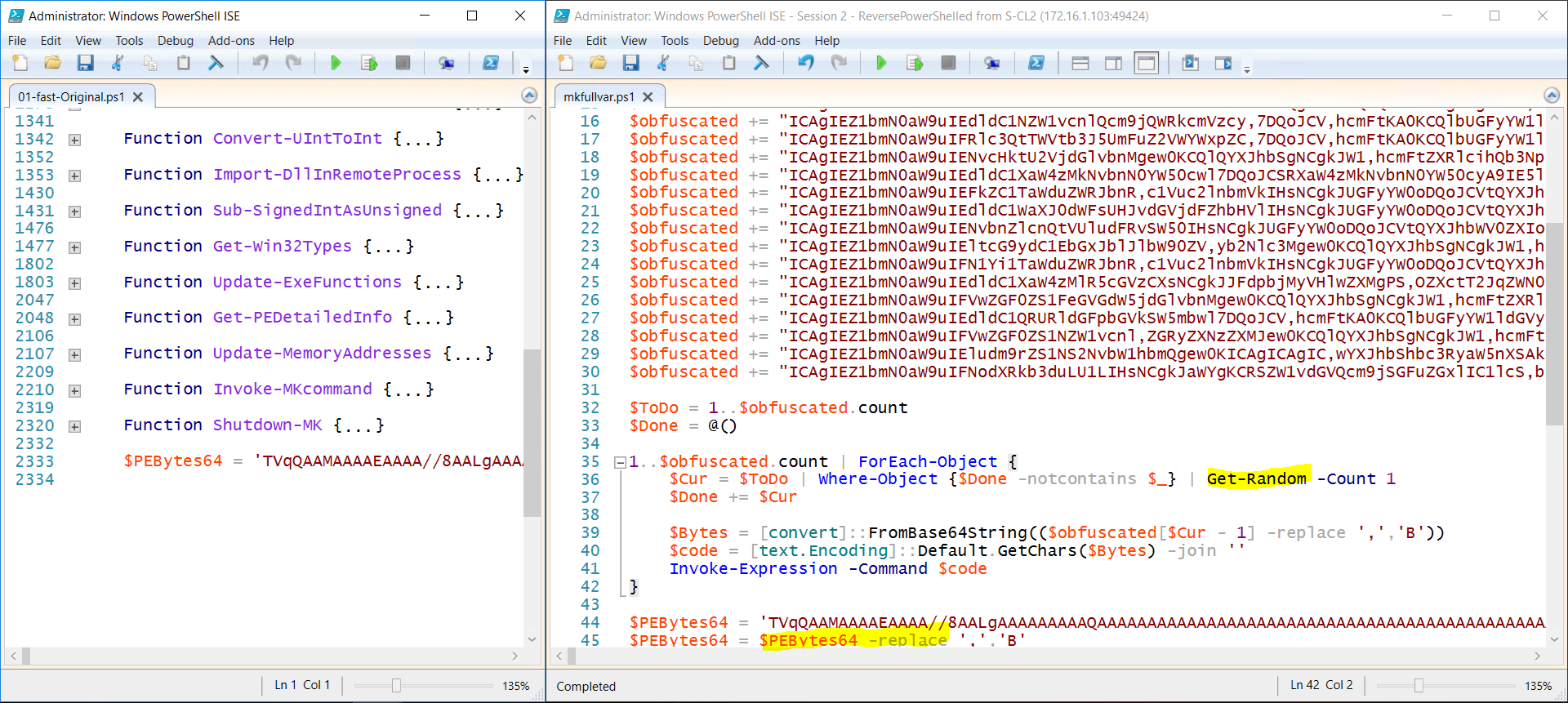Expand Function Import-DllInRemoteProcess fold
Viewport: 1568px width, 703px height.
click(74, 176)
